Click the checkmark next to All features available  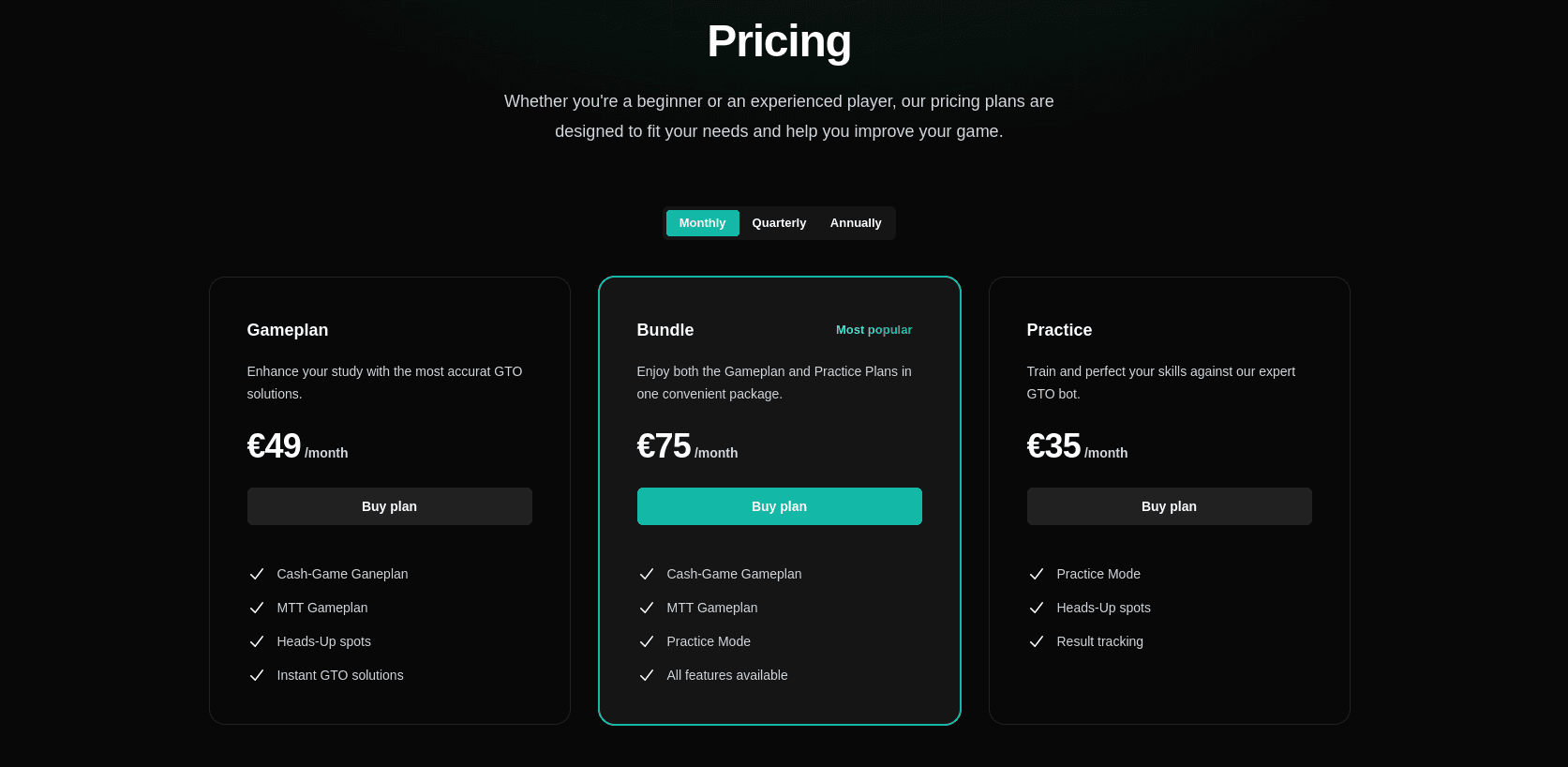tap(647, 675)
